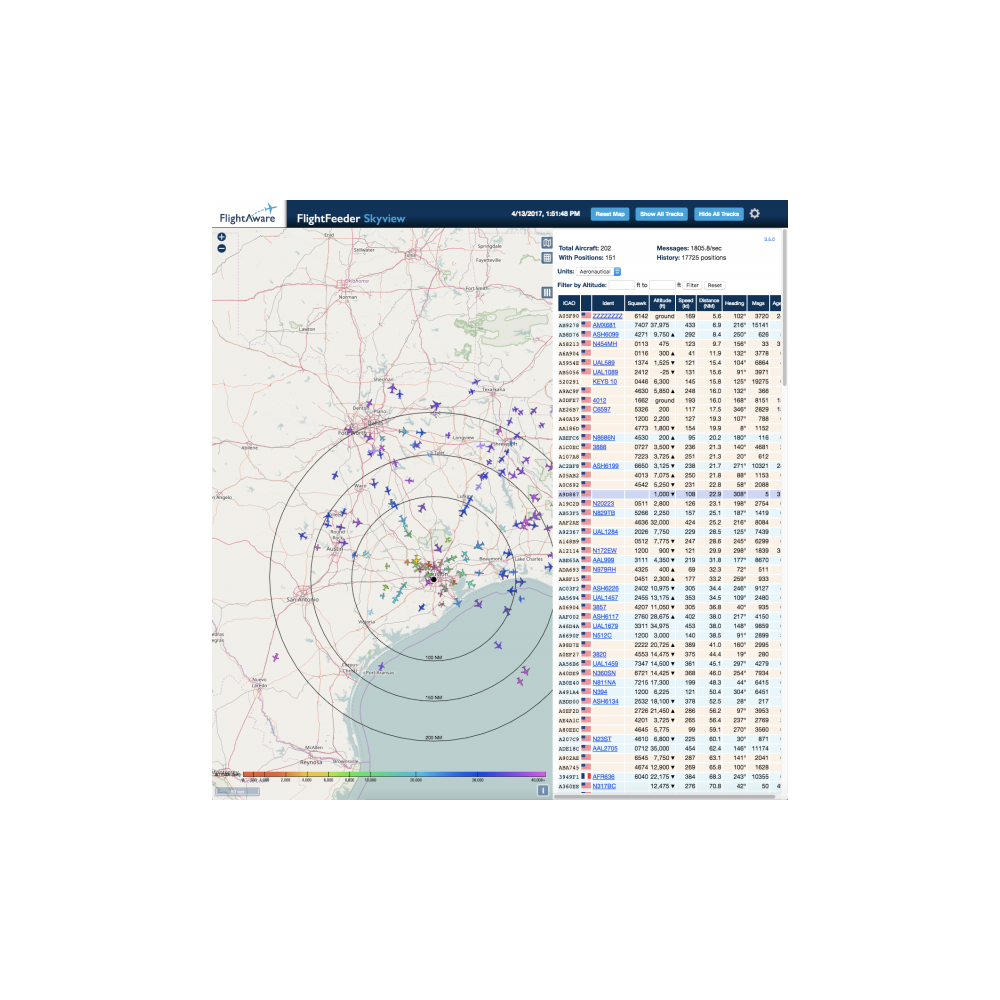Toggle the sidebar columns icon
This screenshot has height=1000, width=1000.
click(547, 292)
